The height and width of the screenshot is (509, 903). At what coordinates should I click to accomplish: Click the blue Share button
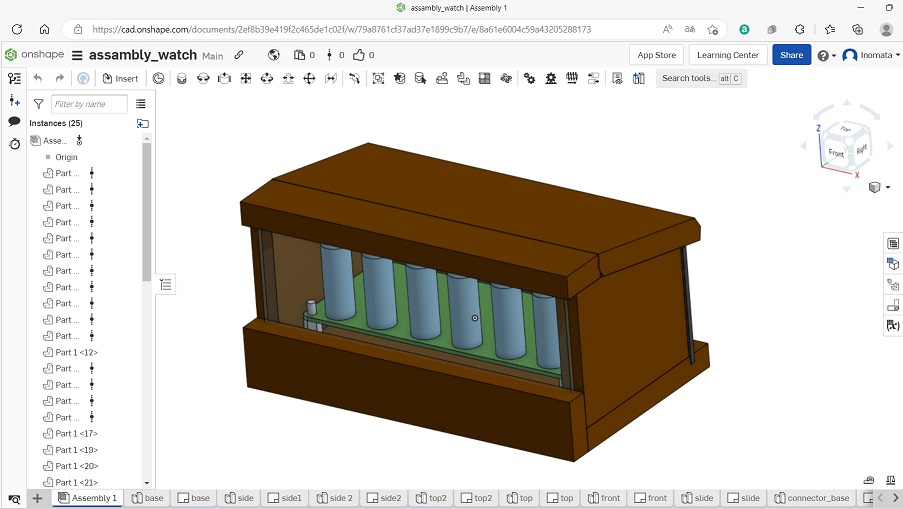pos(791,55)
